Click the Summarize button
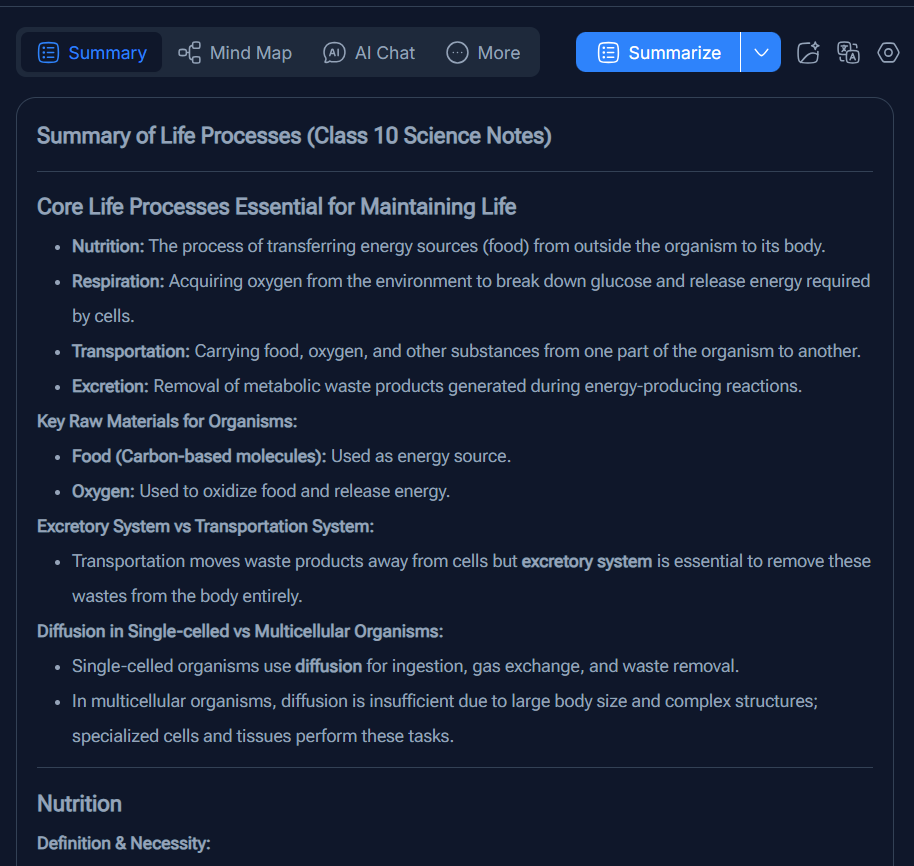The image size is (914, 866). (658, 52)
